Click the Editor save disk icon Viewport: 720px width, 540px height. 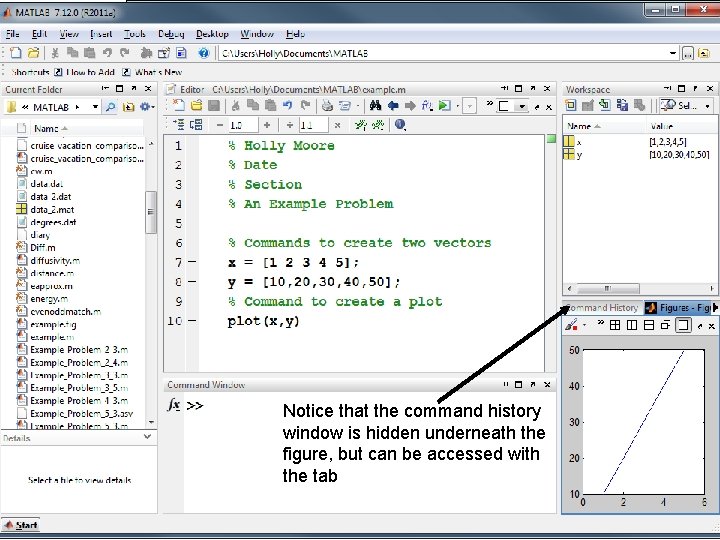pyautogui.click(x=214, y=106)
